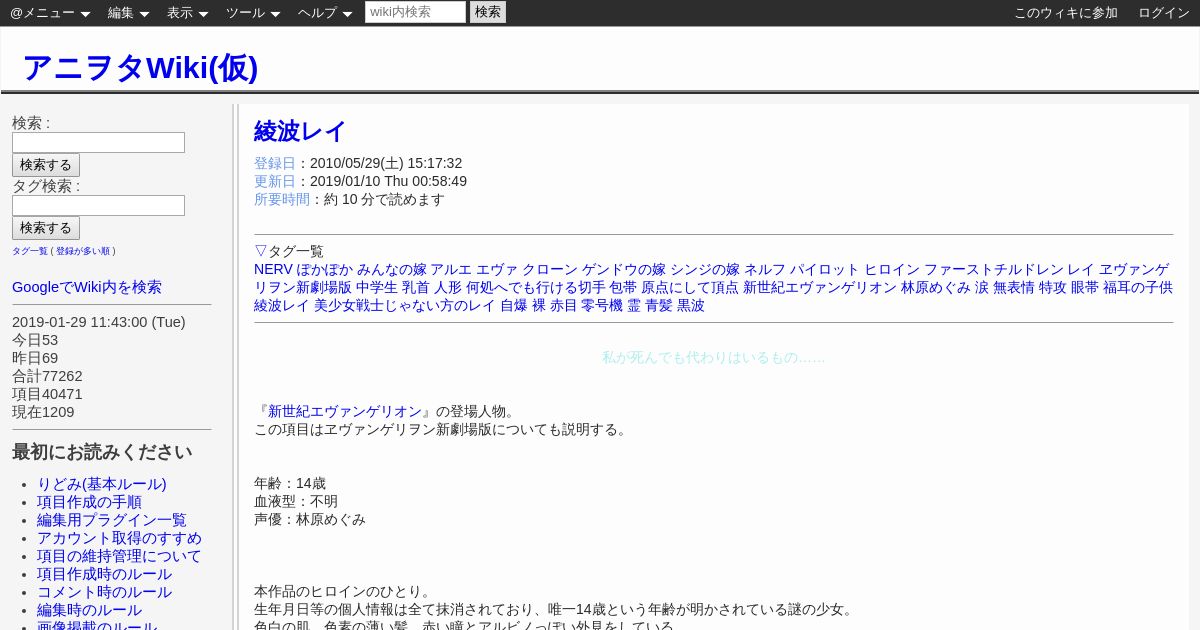Open the 原点にして頂点 tag
Screen dimensions: 1200x630
click(690, 287)
